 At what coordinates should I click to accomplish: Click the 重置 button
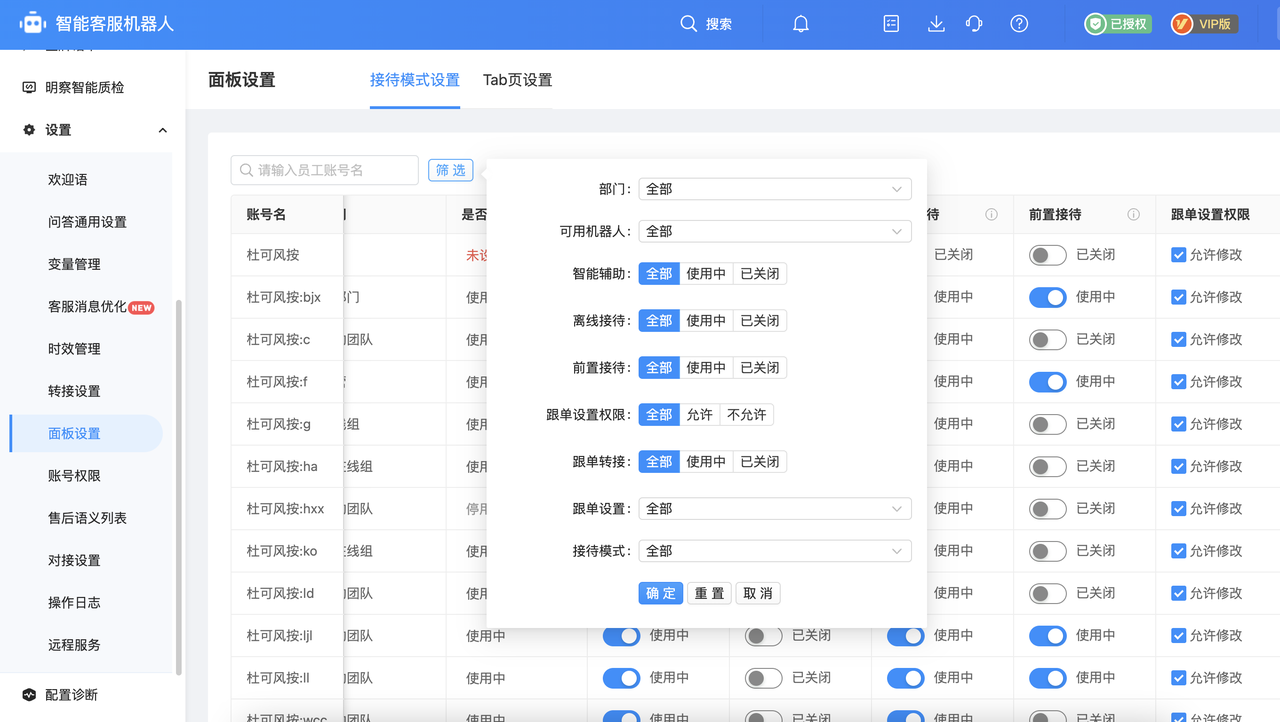[x=710, y=593]
